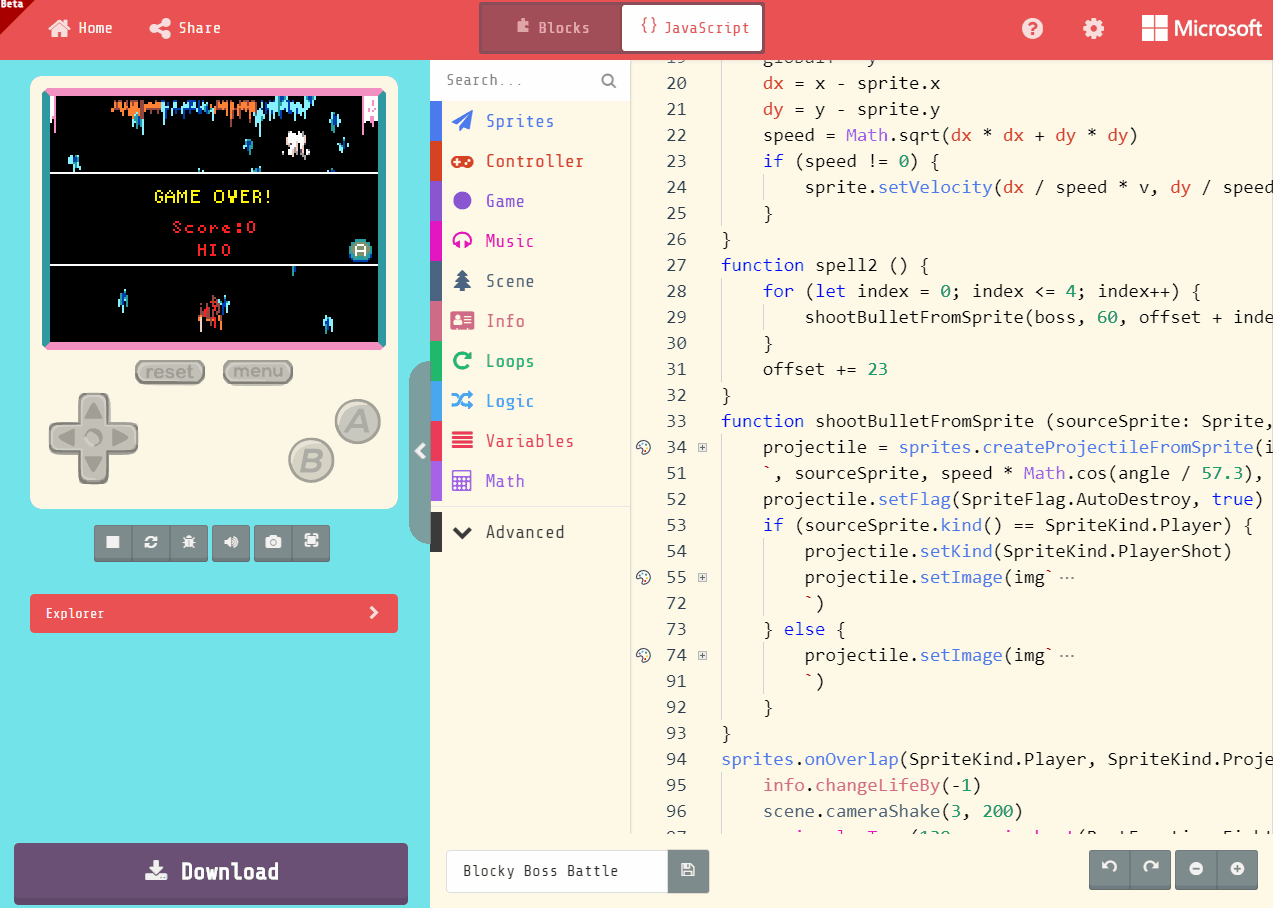
Task: Open the Game toolbox category
Action: pos(530,201)
